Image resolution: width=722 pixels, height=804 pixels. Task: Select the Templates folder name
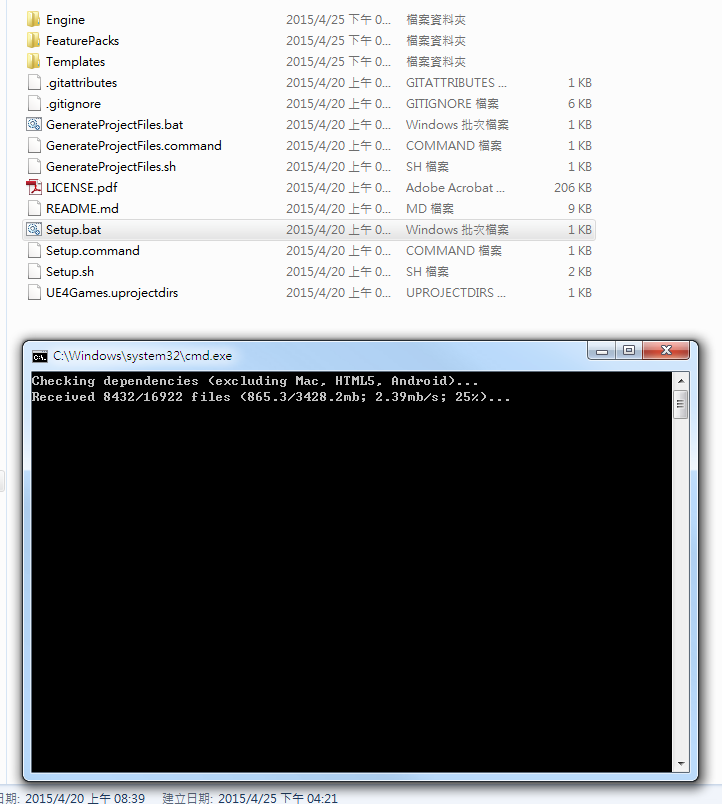75,62
